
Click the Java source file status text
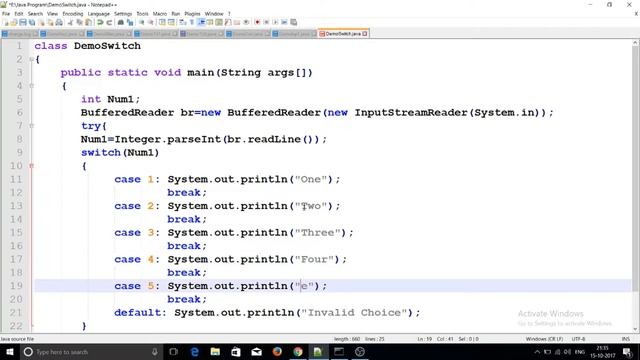tap(17, 339)
